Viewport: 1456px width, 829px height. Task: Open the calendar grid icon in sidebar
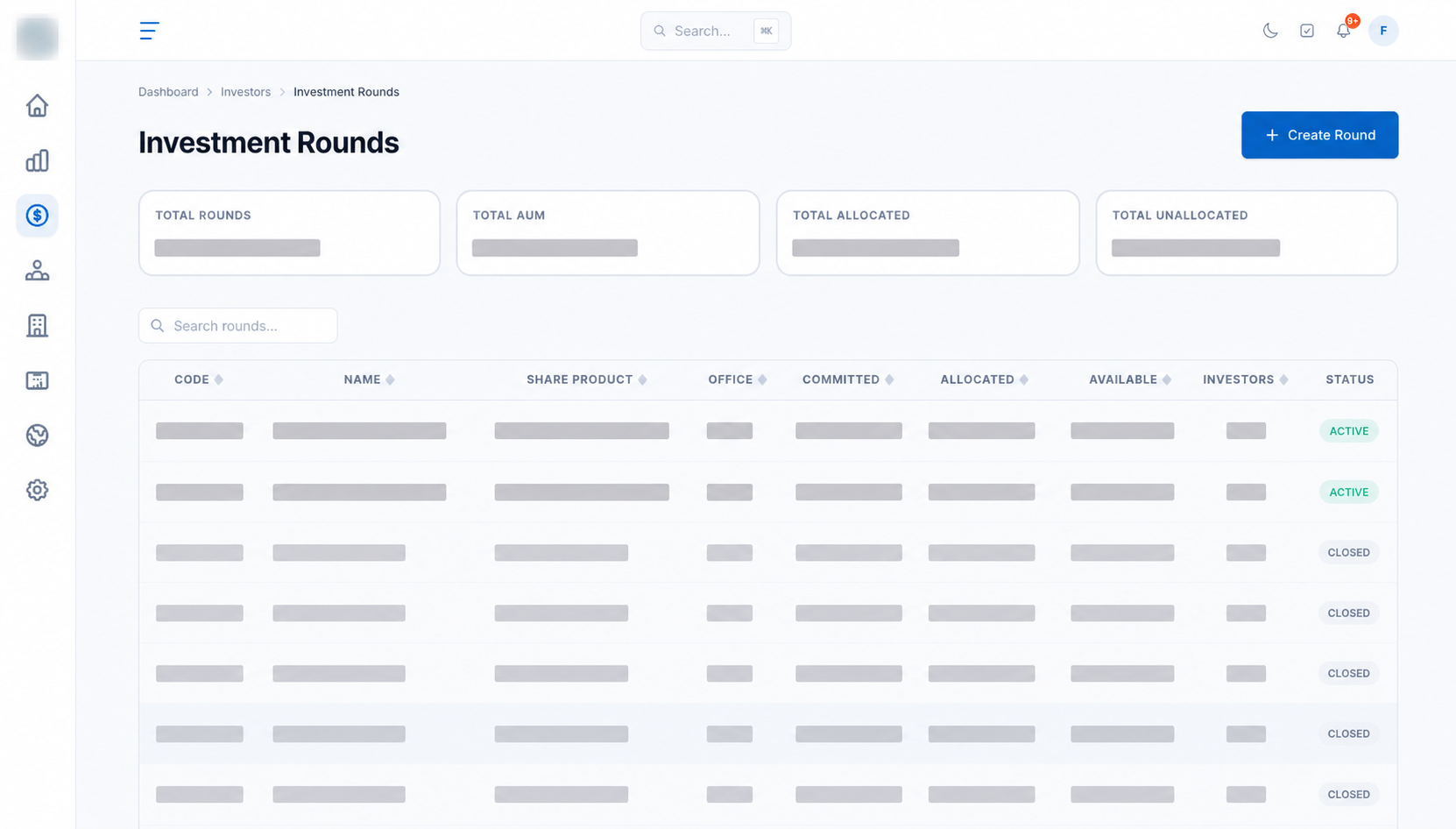point(37,380)
